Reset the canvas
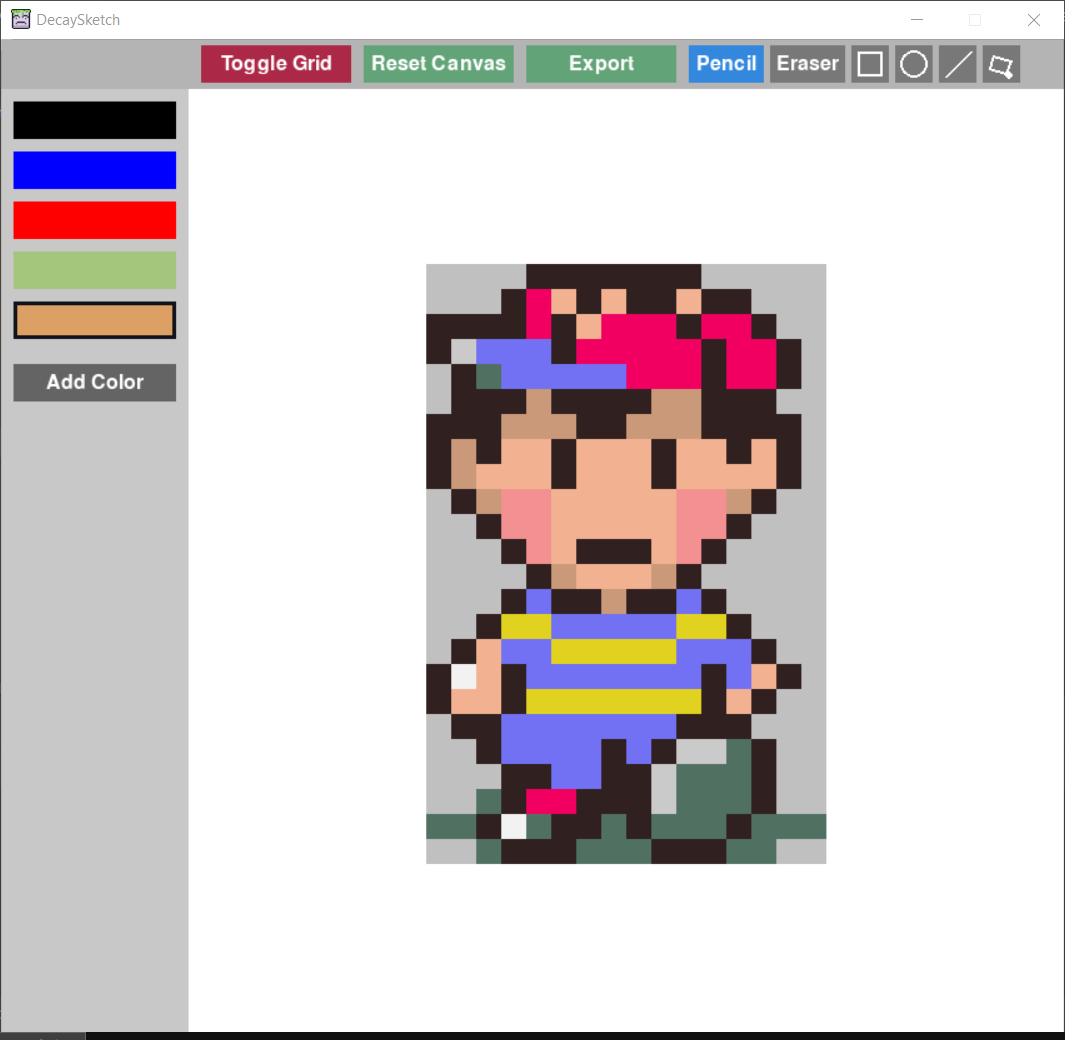Image resolution: width=1065 pixels, height=1040 pixels. 438,64
